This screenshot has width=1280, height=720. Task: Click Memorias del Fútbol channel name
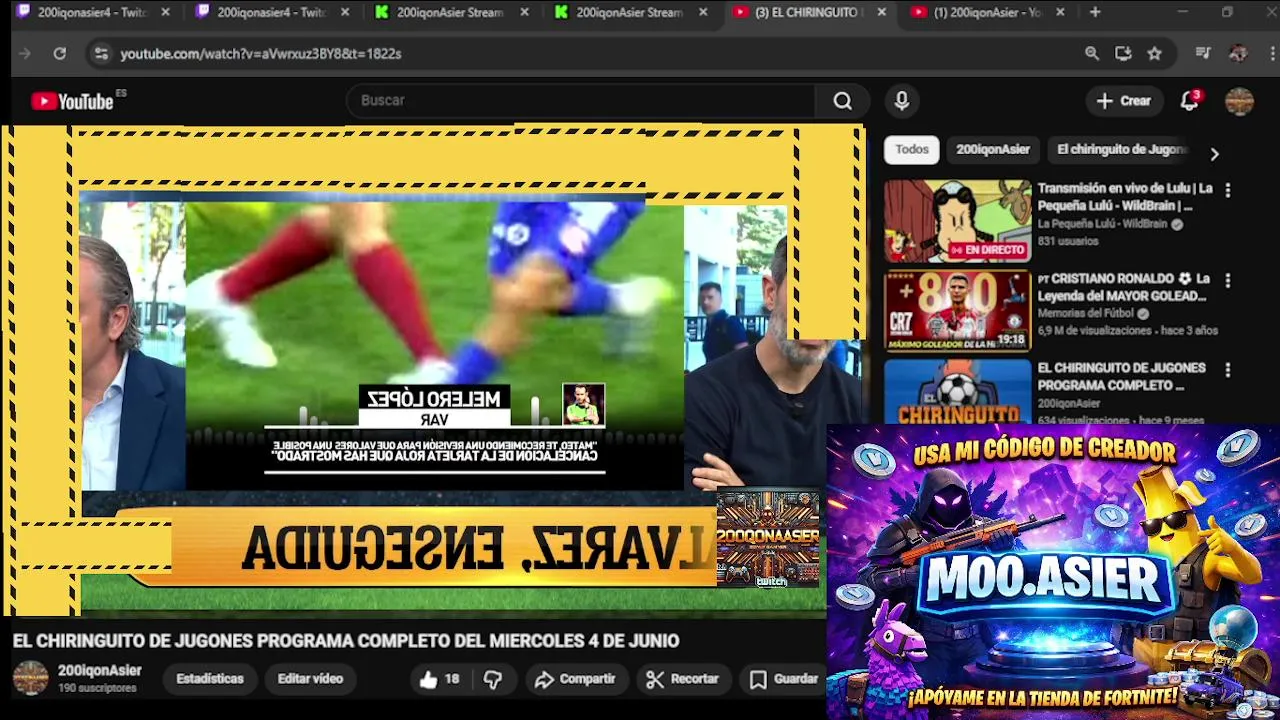click(1086, 314)
